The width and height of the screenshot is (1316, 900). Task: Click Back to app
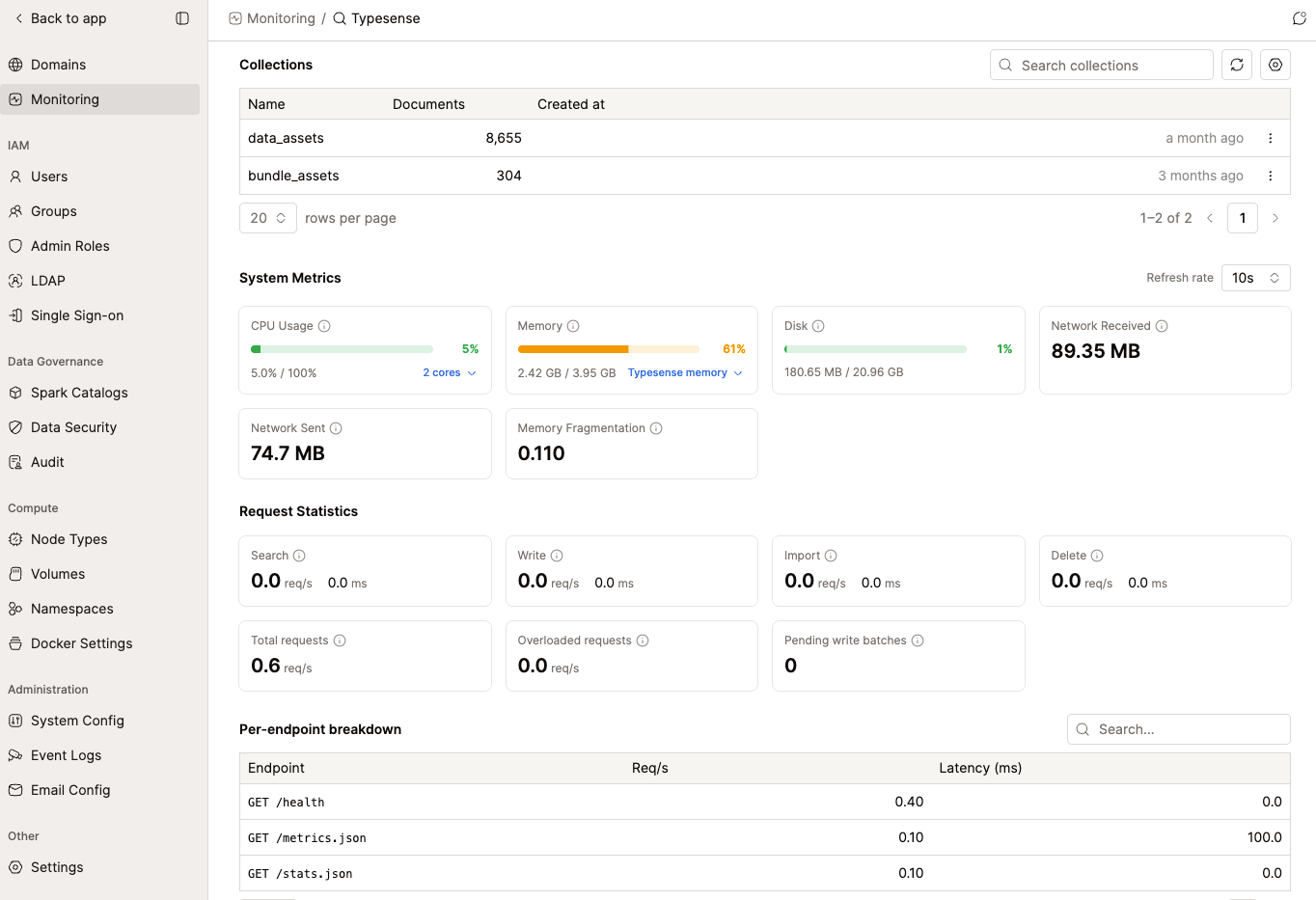point(60,18)
